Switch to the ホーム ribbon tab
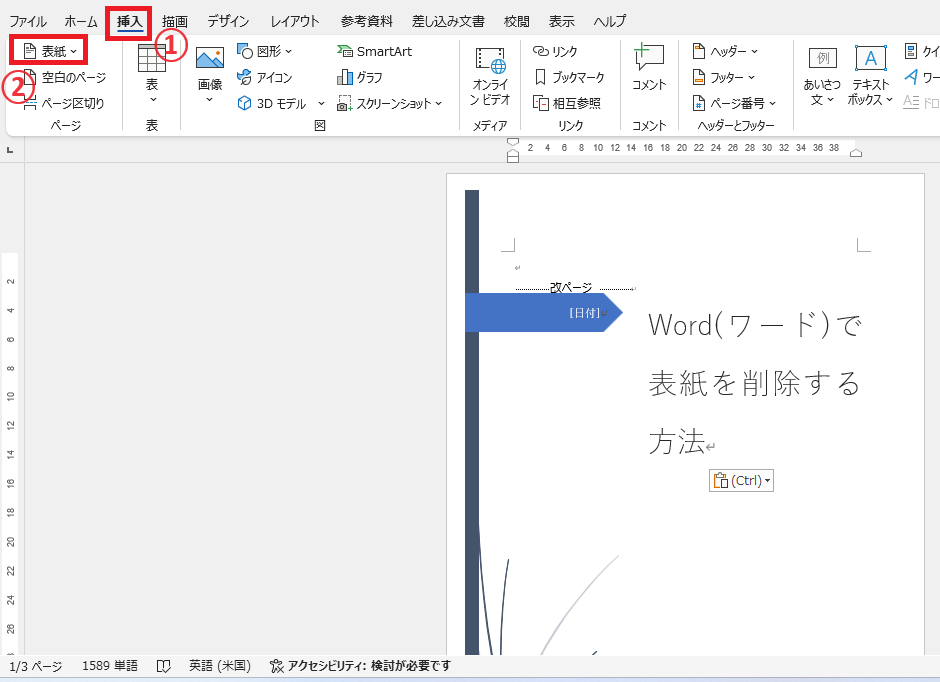The width and height of the screenshot is (940, 682). [81, 22]
